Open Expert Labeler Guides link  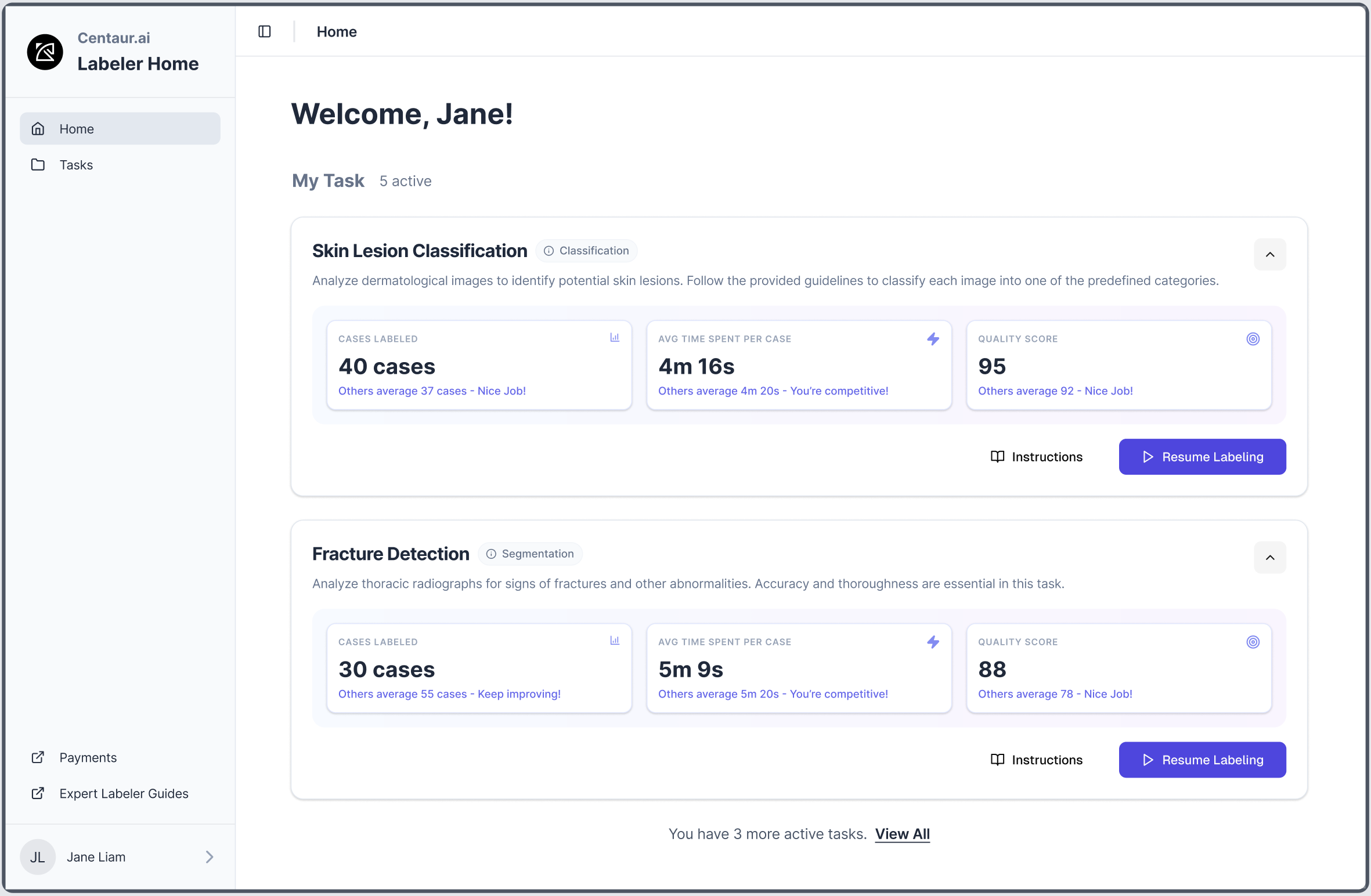click(124, 793)
